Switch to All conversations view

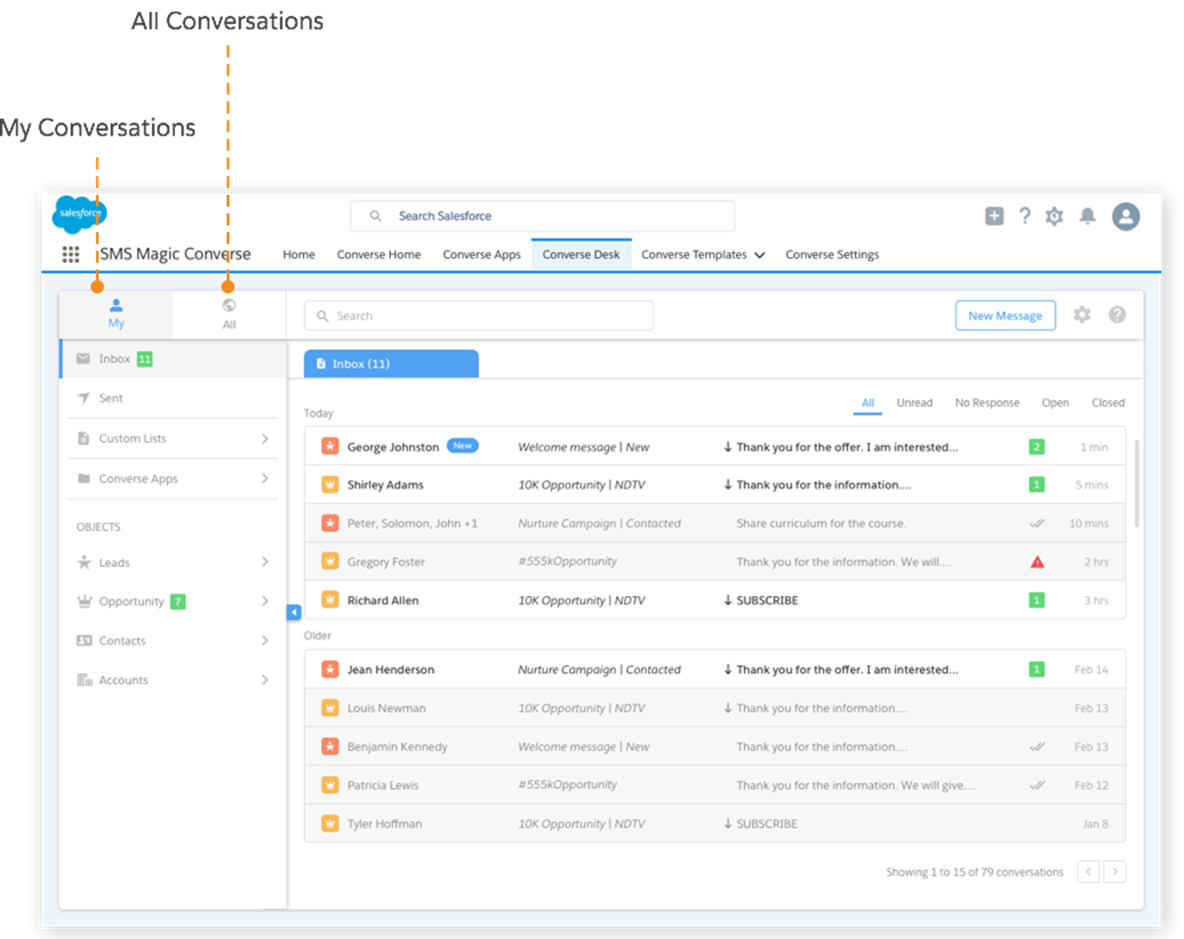point(229,314)
